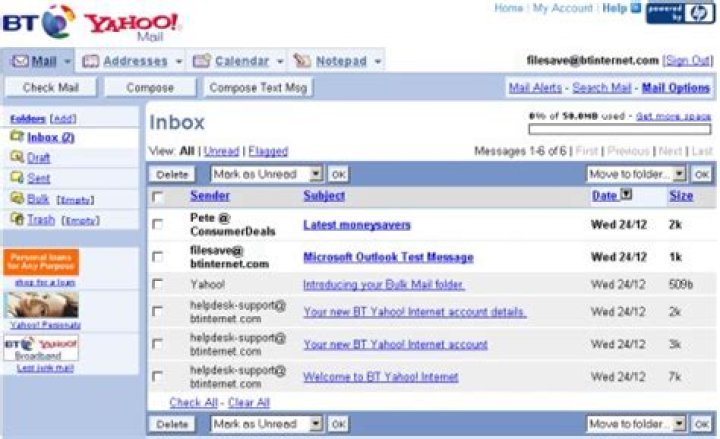Viewport: 720px width, 439px height.
Task: Click the Check All link
Action: [x=193, y=403]
